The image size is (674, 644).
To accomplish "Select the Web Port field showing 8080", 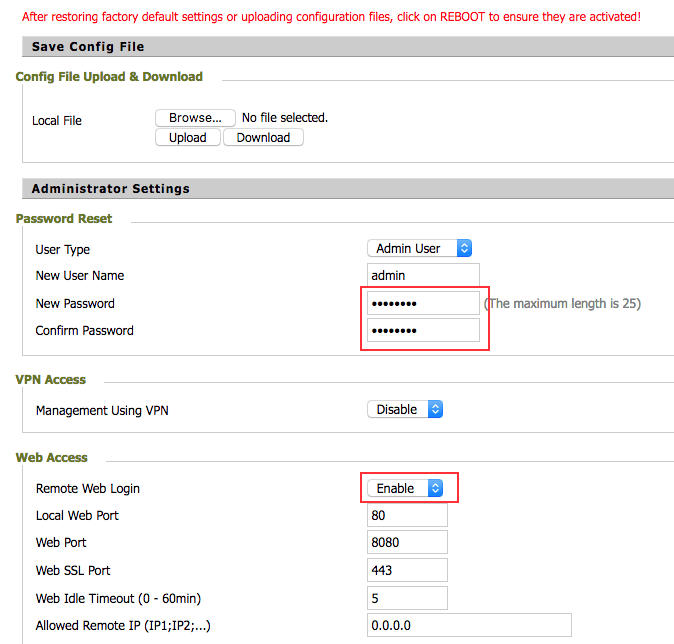I will [407, 543].
